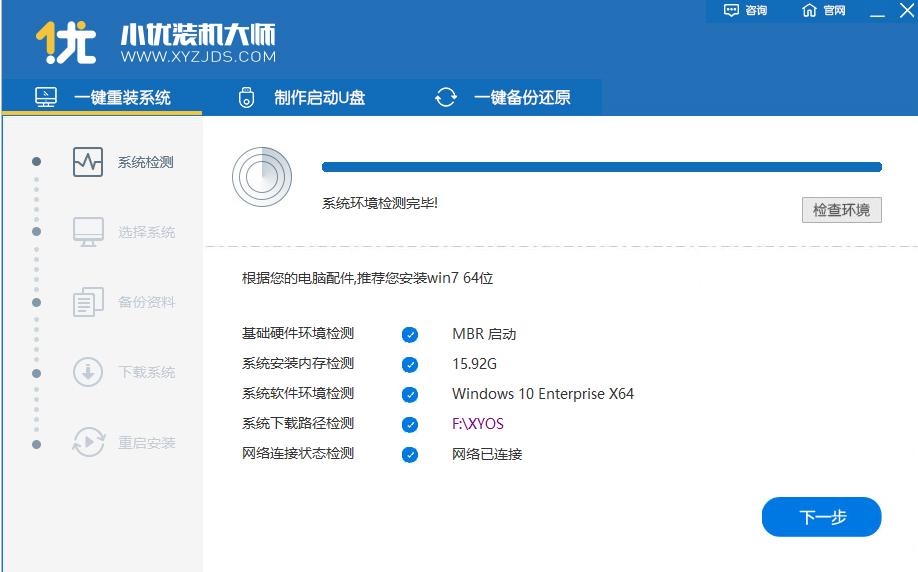Open the 官网 home icon

(809, 11)
